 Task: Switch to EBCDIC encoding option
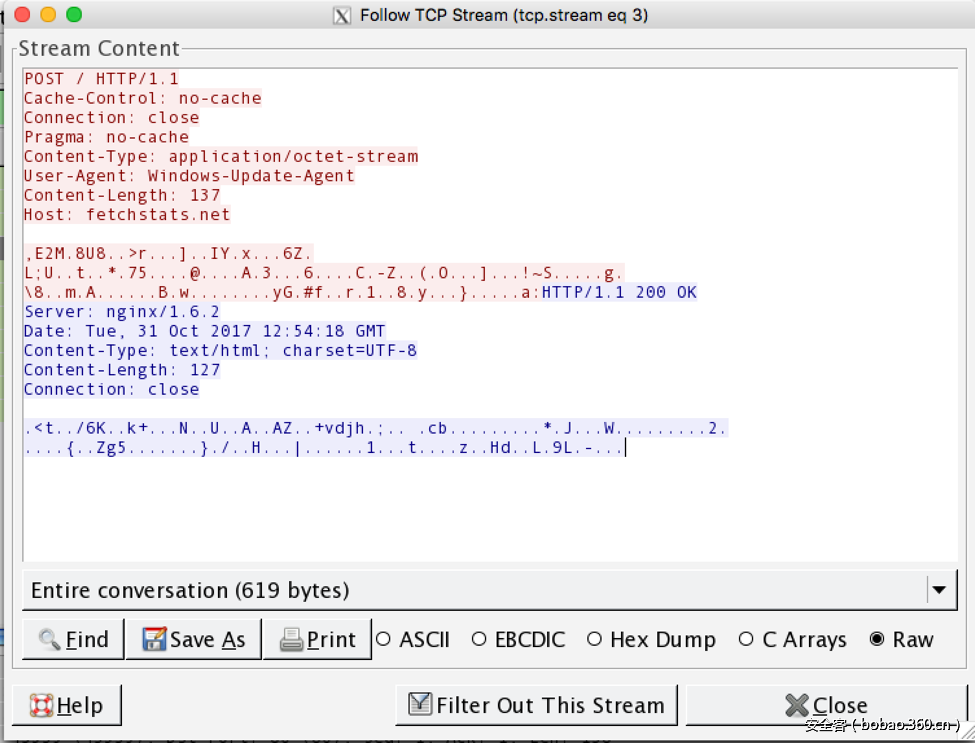[x=479, y=640]
